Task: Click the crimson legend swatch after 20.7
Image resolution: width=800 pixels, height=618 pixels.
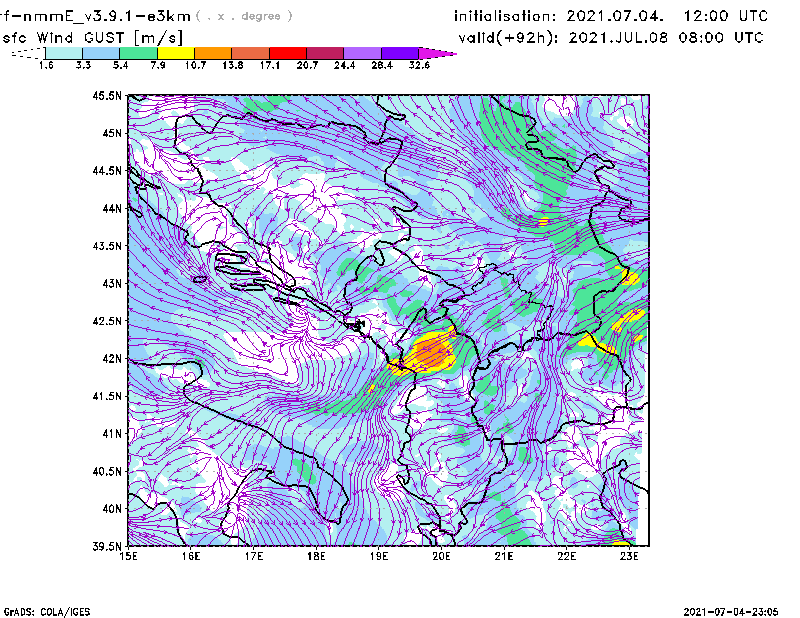Action: (325, 53)
